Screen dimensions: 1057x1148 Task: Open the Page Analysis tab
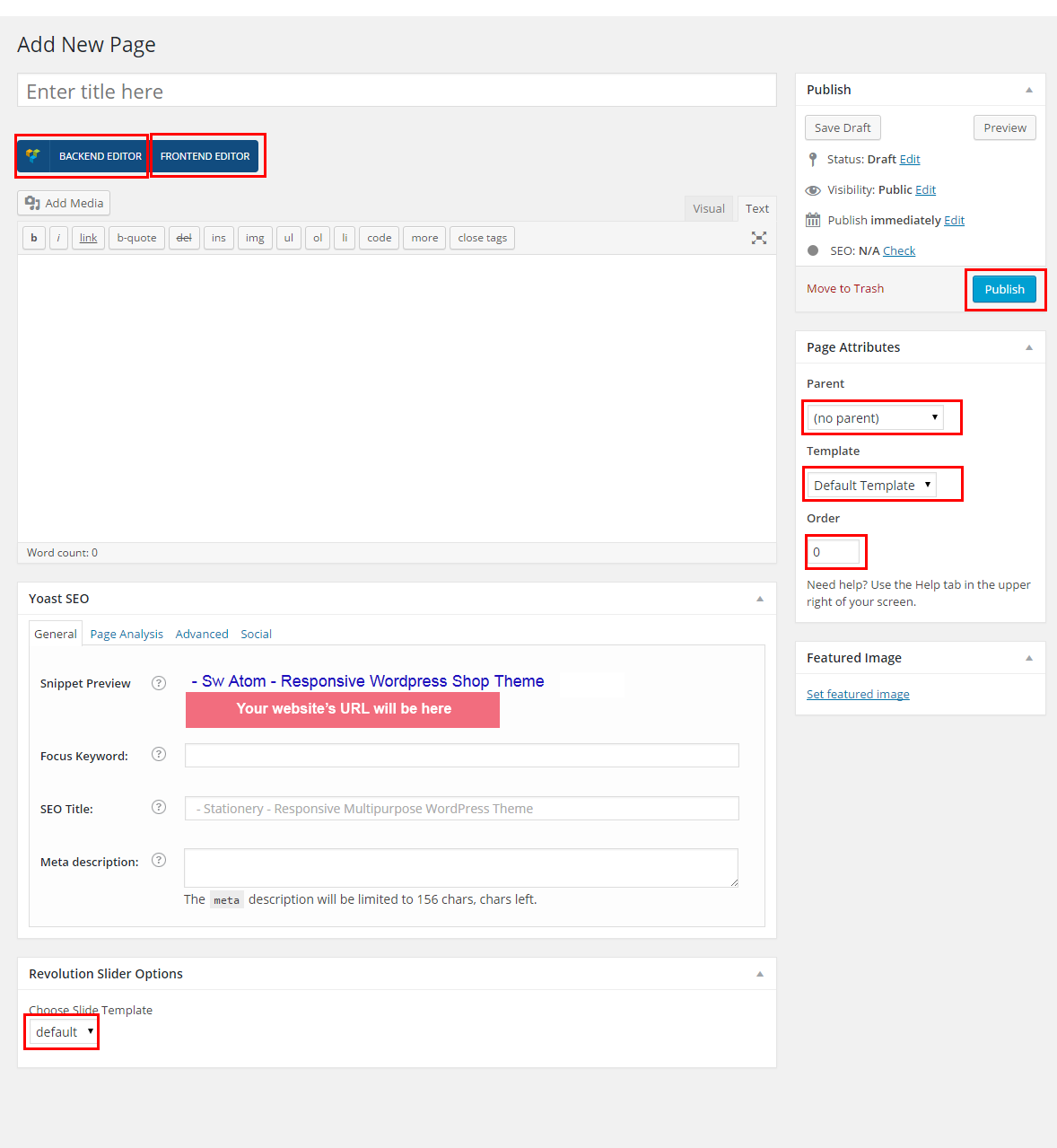(127, 634)
